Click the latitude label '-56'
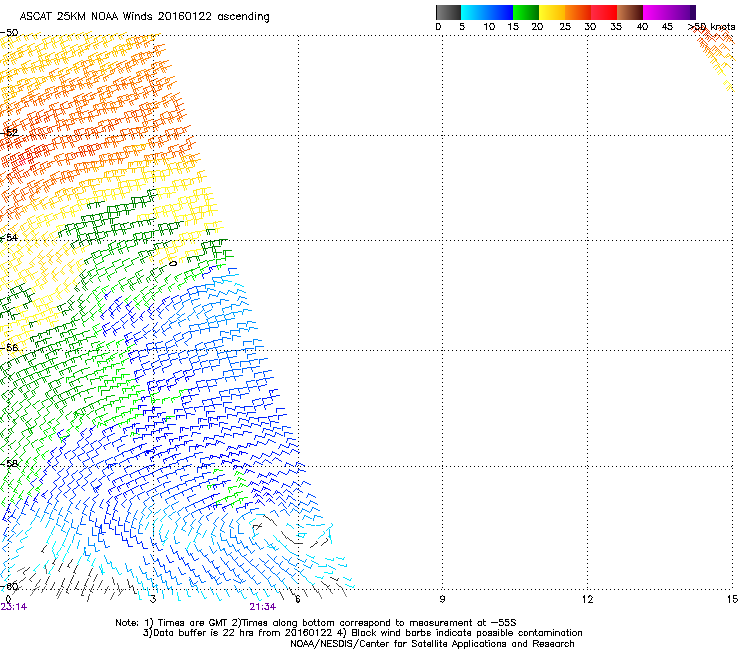 9,347
